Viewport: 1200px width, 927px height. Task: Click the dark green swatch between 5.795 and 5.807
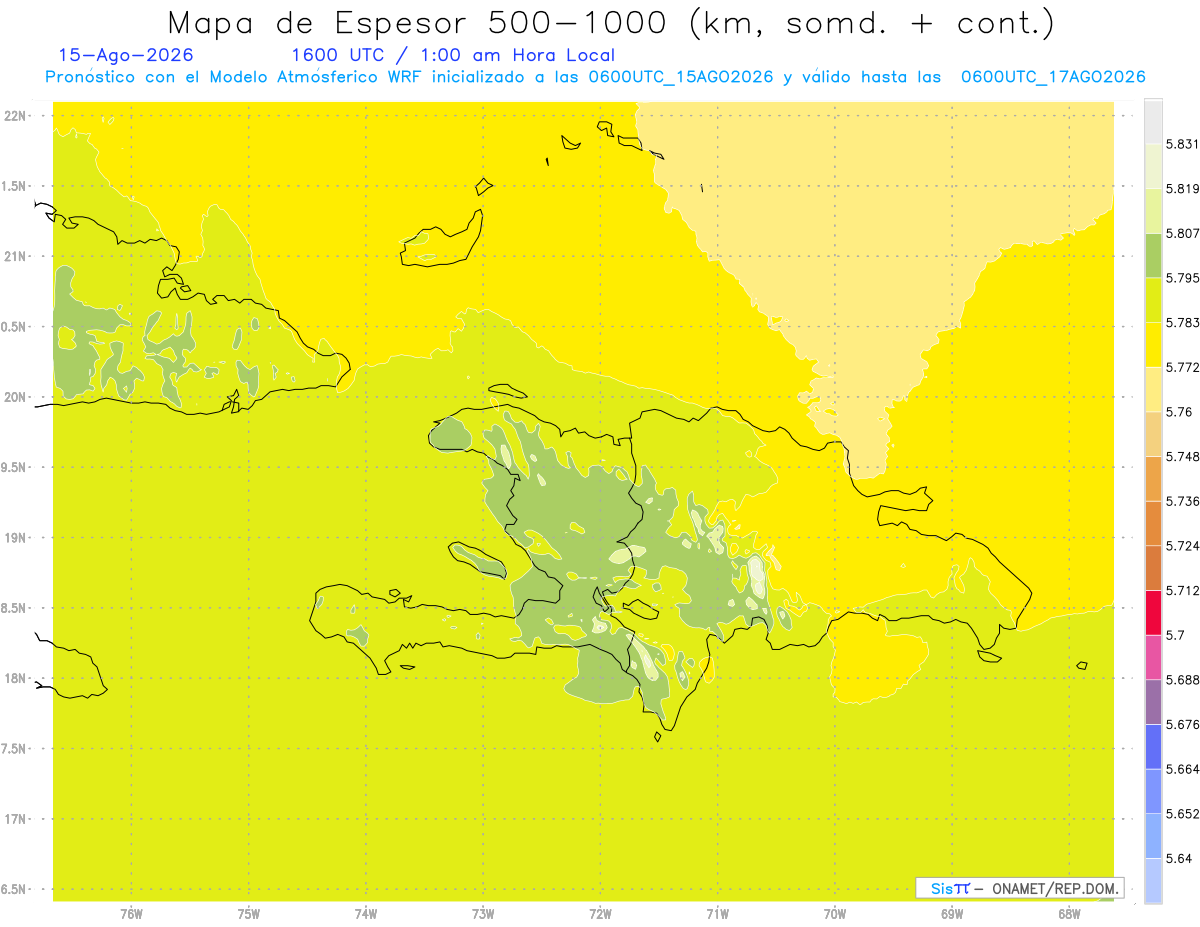click(1153, 255)
